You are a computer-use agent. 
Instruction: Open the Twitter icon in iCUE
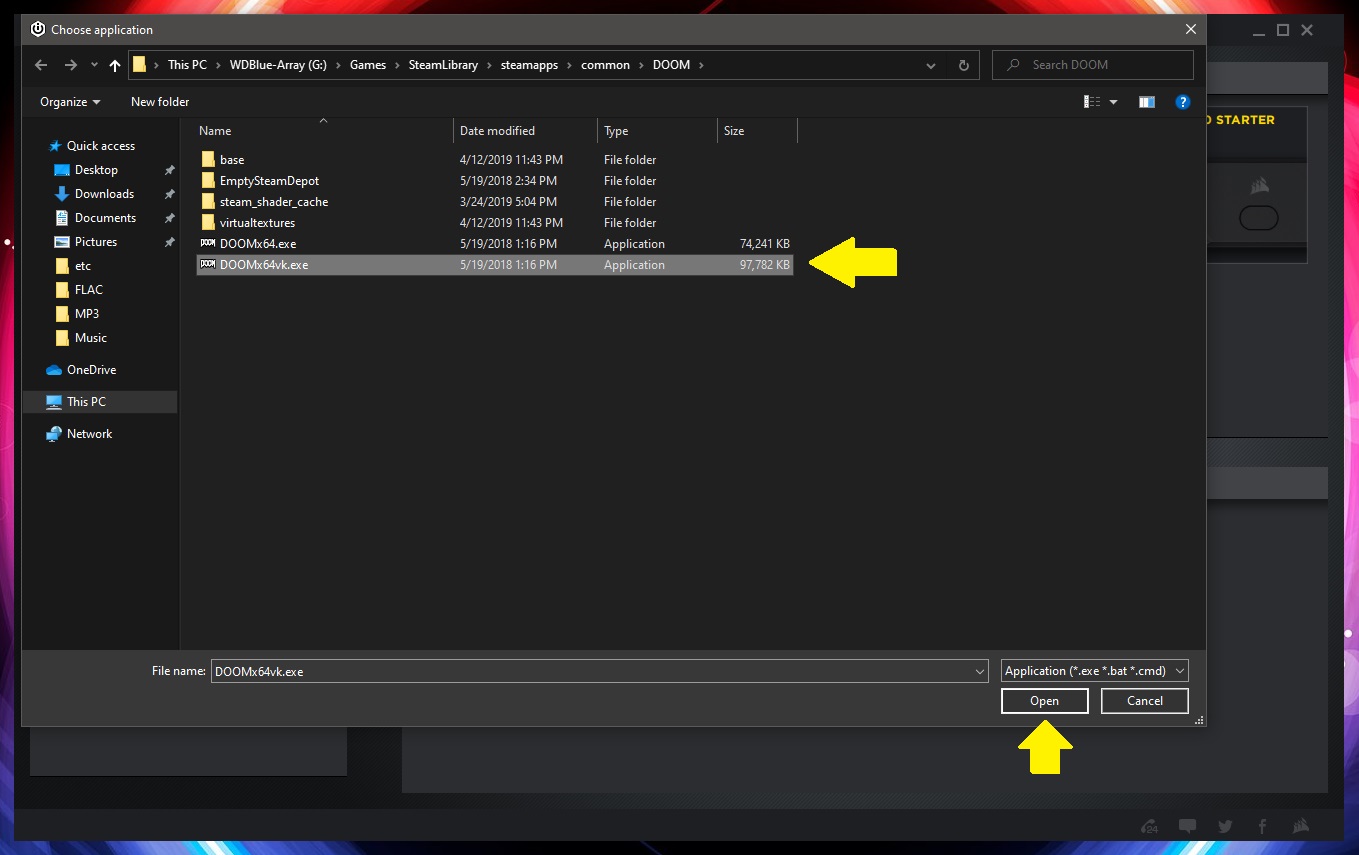click(x=1225, y=826)
